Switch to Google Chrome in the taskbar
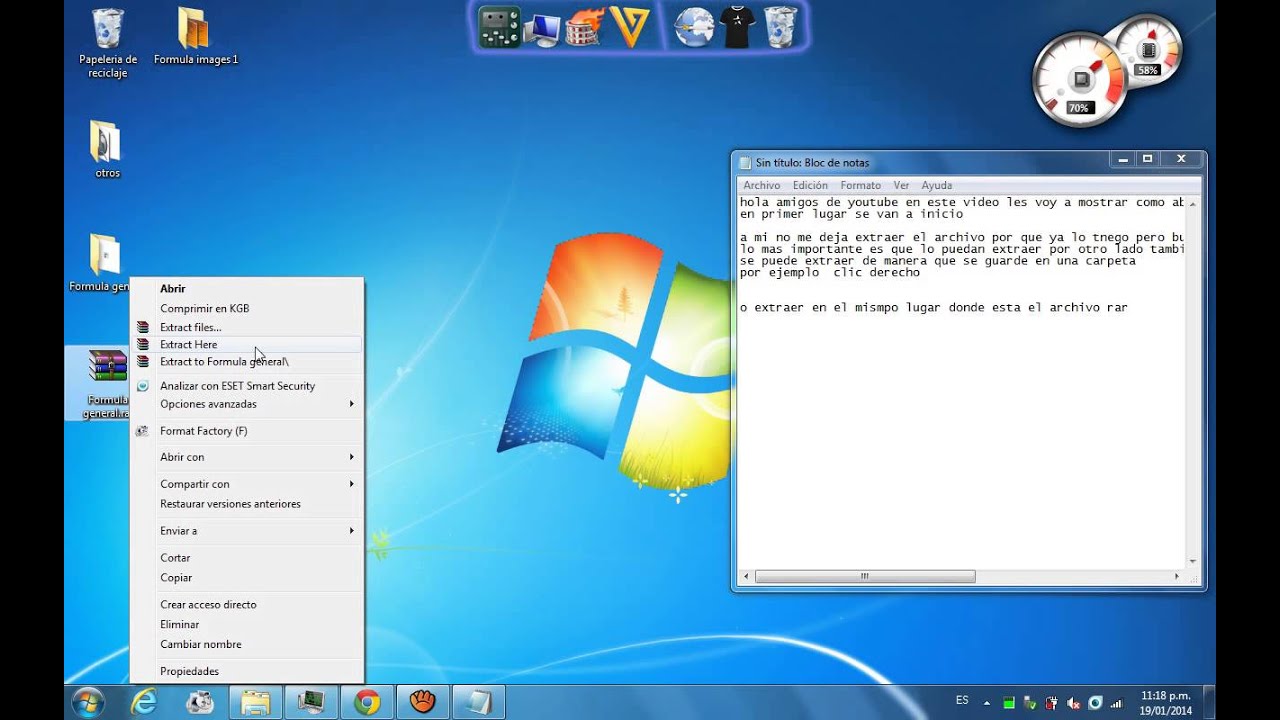The height and width of the screenshot is (720, 1280). coord(367,703)
